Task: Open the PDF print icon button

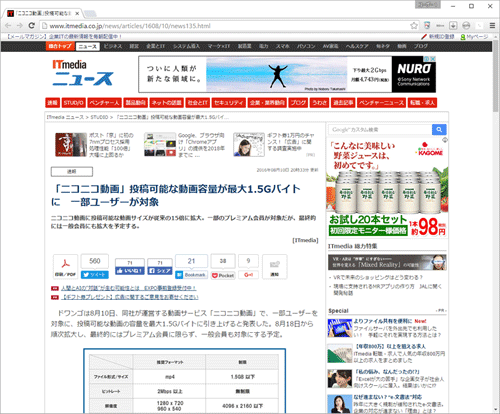Action: (65, 267)
